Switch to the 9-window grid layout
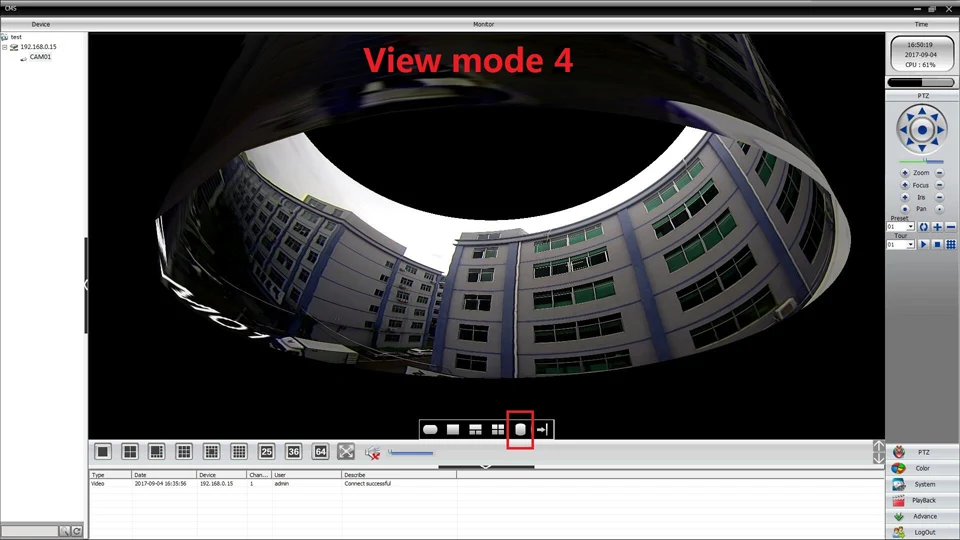Image resolution: width=960 pixels, height=540 pixels. point(184,452)
